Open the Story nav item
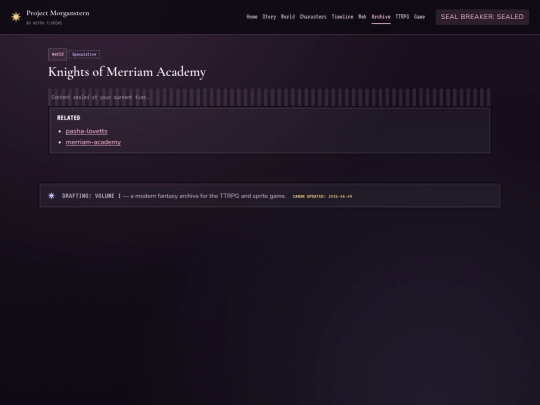Image resolution: width=540 pixels, height=405 pixels. 269,17
